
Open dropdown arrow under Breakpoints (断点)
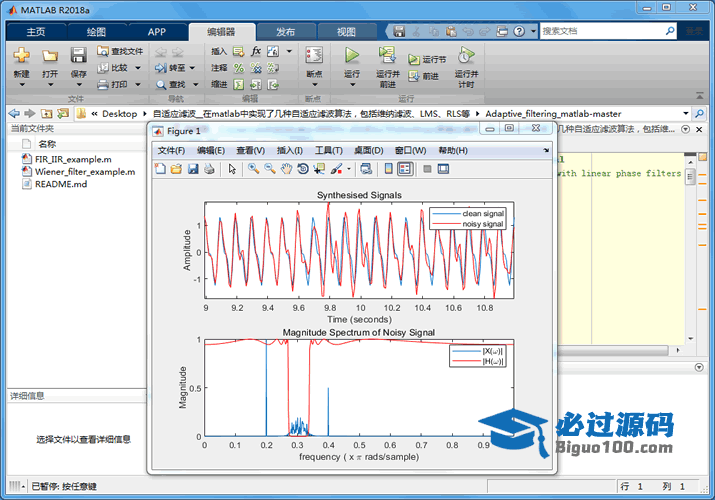point(315,85)
